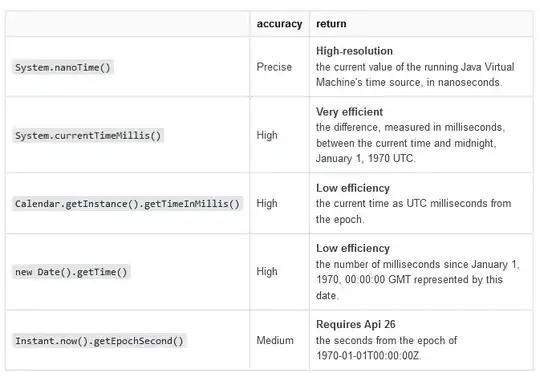
Task: Click the text '1970-01-01T00:00:00Z.'
Action: coord(368,355)
